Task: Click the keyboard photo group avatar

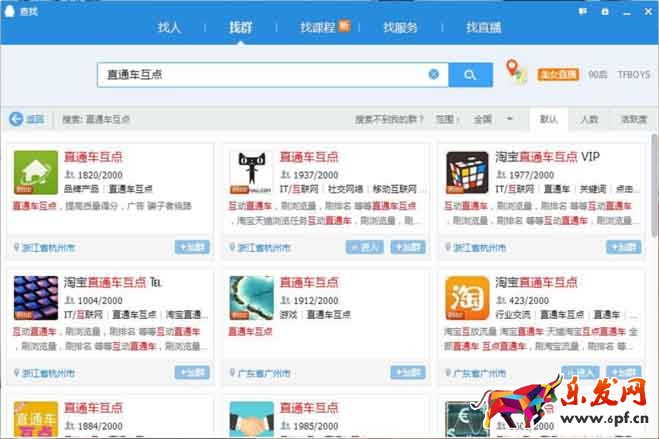Action: 35,298
